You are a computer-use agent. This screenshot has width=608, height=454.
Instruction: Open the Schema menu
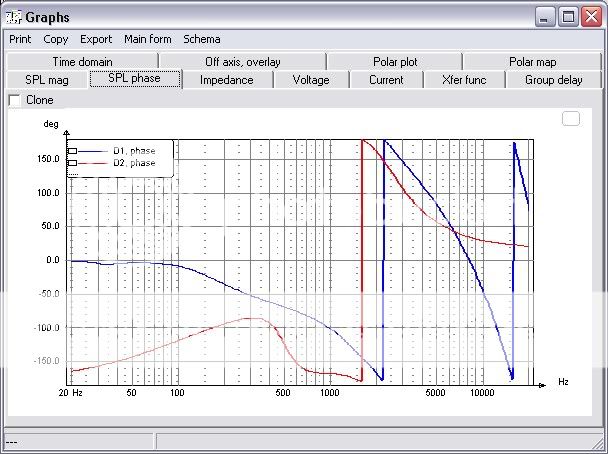(201, 40)
